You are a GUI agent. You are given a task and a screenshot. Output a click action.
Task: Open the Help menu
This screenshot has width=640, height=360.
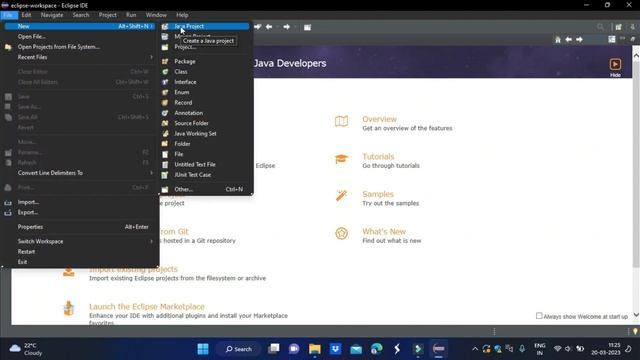point(182,15)
